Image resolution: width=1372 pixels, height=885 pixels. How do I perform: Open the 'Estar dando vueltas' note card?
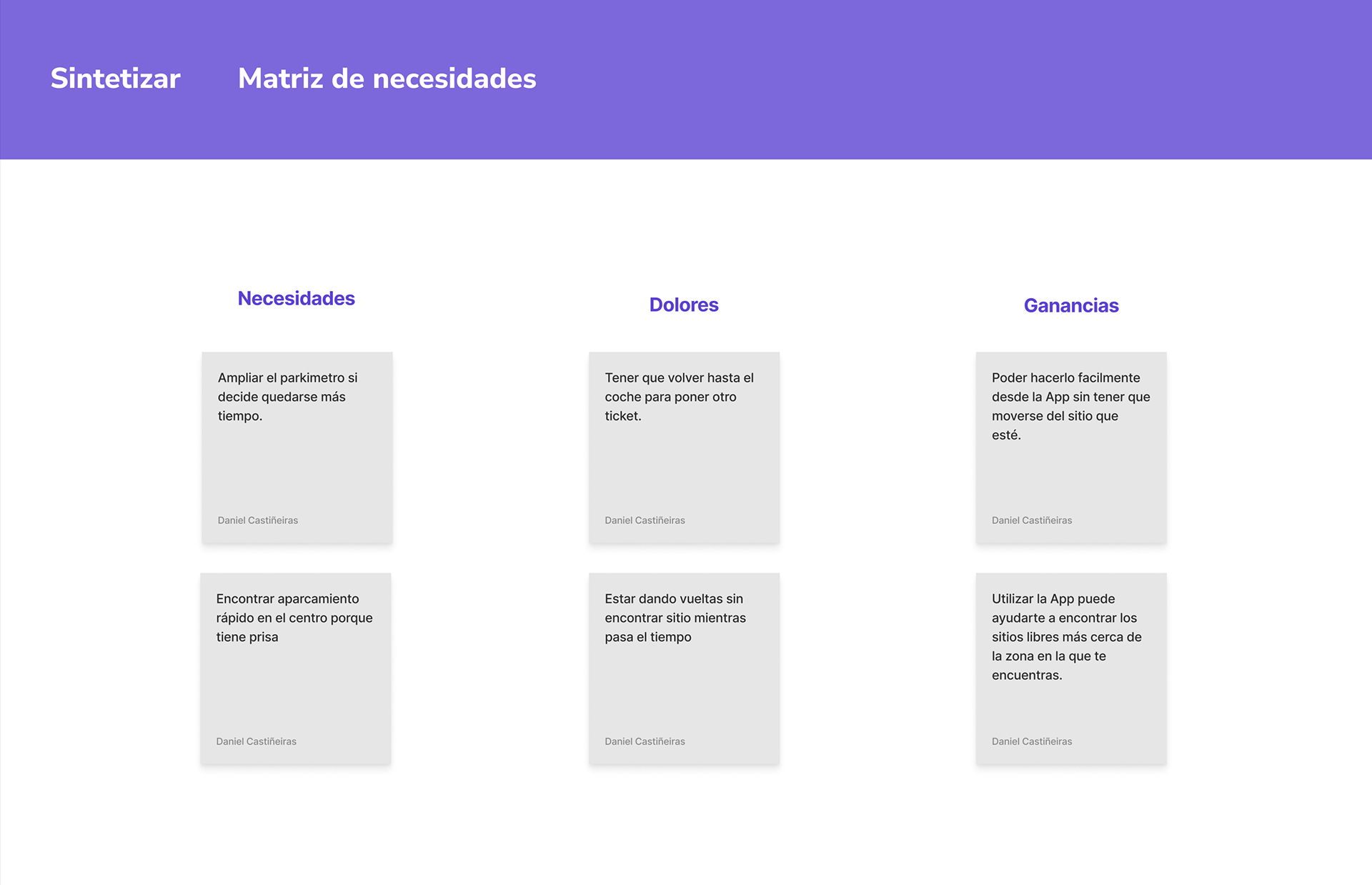click(x=684, y=668)
